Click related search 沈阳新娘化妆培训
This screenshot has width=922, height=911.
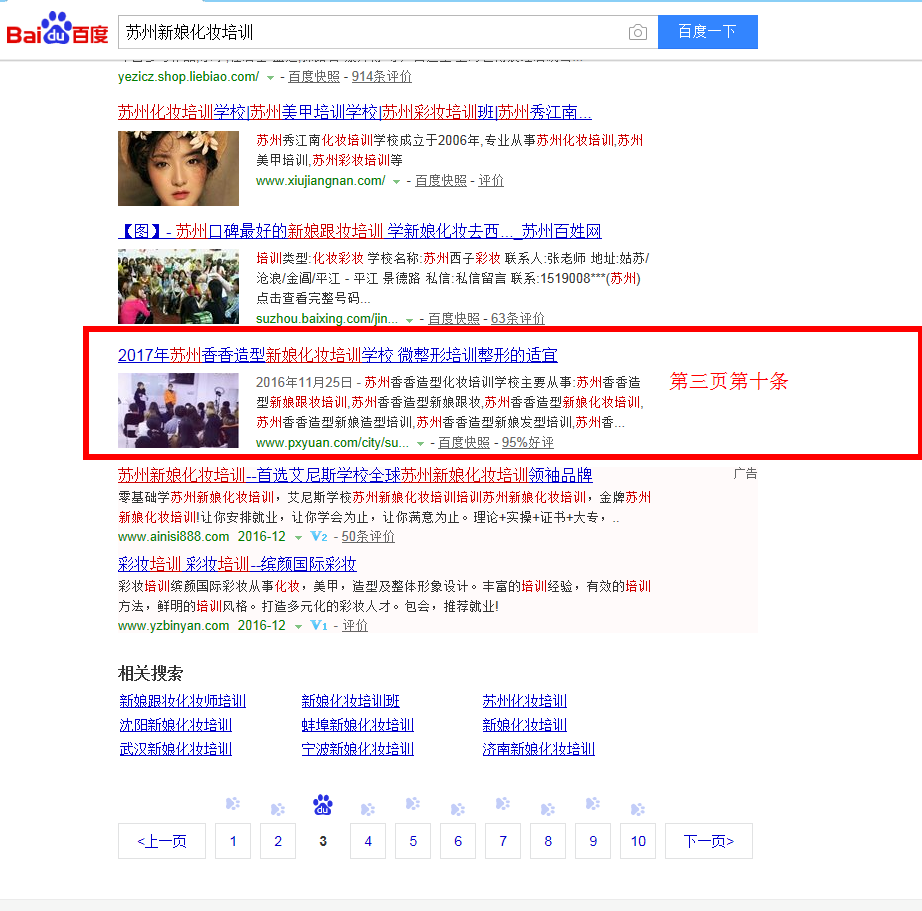coord(176,725)
